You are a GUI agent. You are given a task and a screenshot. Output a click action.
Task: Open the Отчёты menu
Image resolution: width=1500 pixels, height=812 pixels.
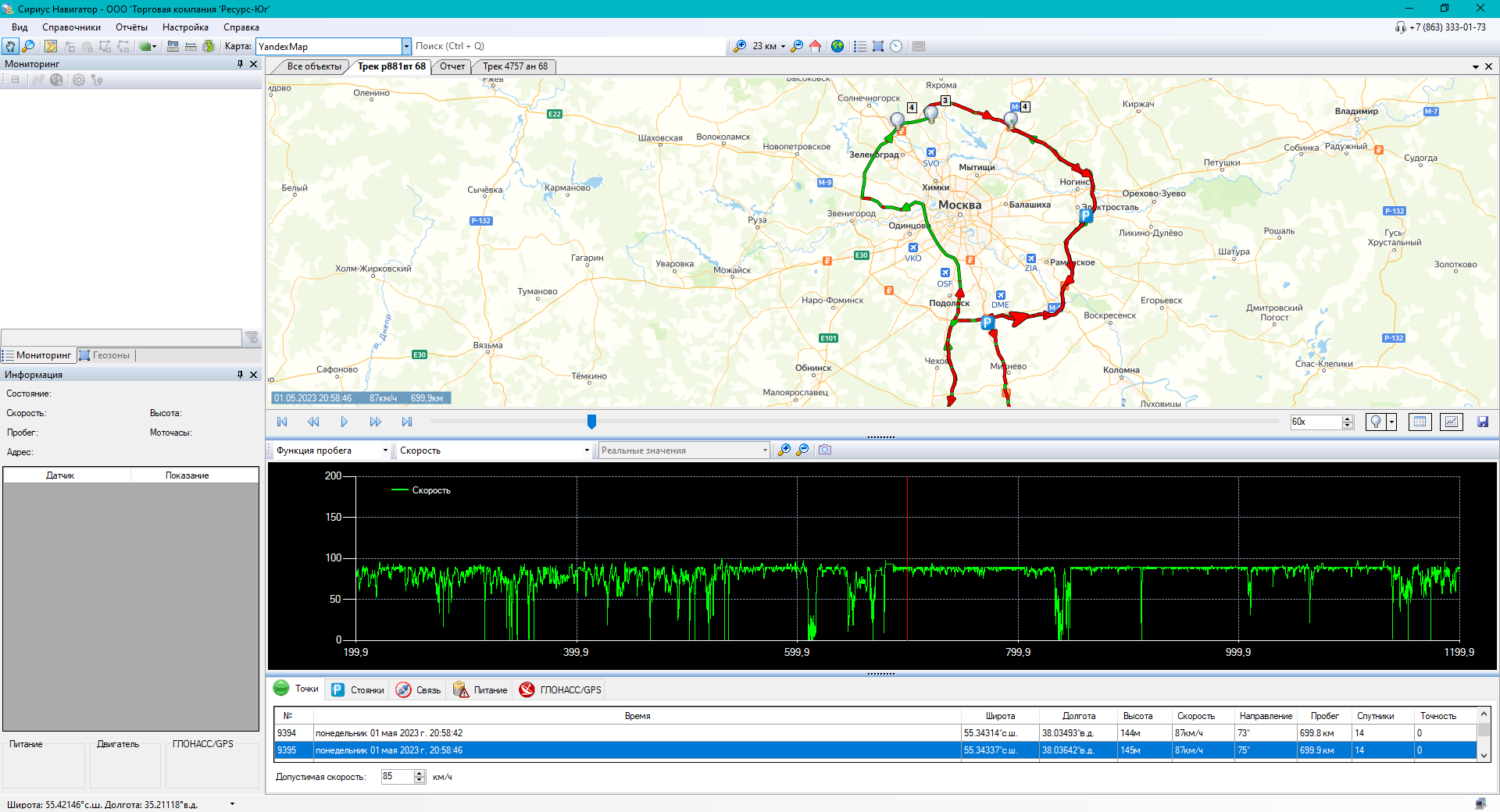coord(131,27)
